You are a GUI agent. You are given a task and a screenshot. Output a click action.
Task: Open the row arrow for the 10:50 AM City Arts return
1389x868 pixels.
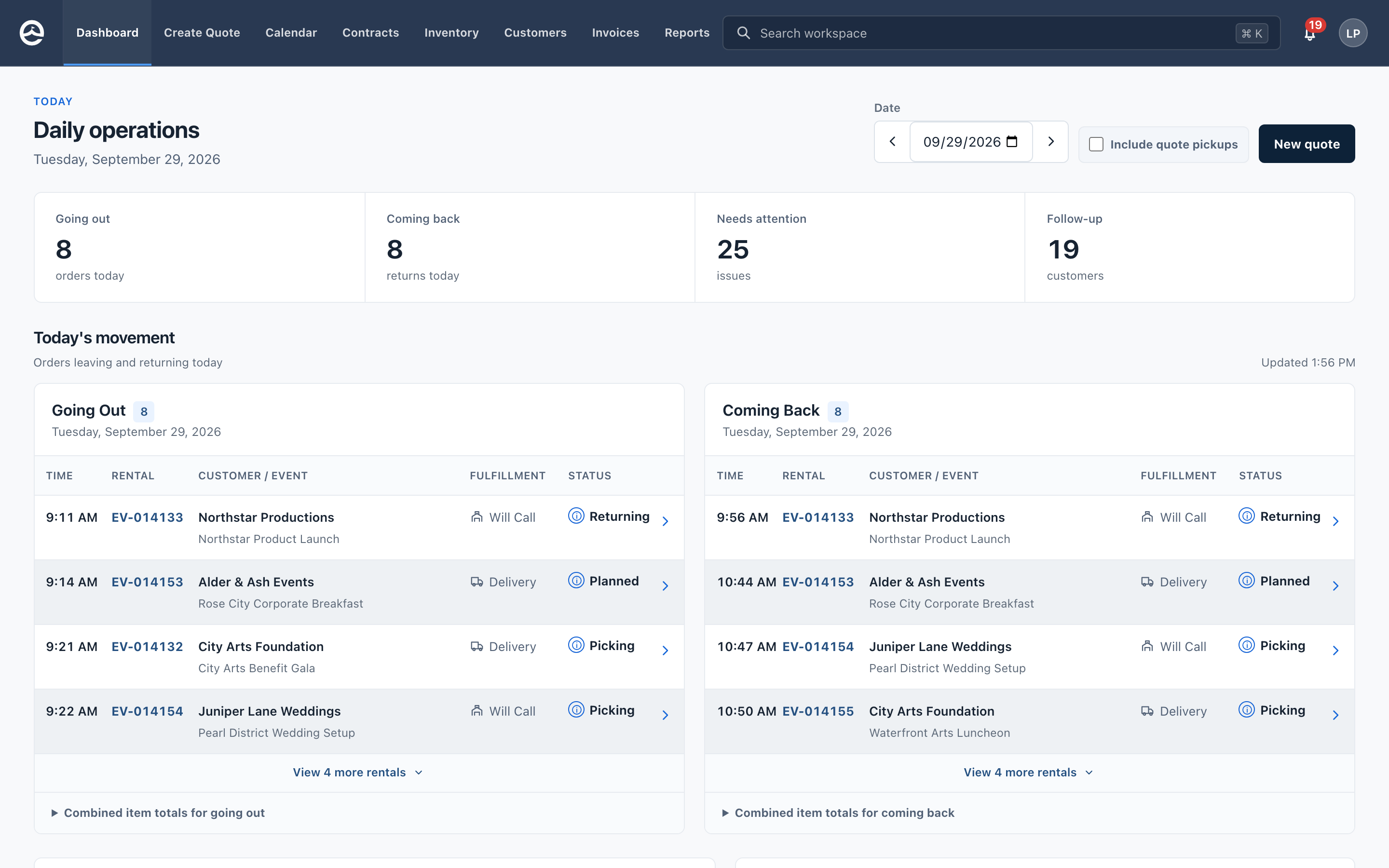pos(1335,715)
